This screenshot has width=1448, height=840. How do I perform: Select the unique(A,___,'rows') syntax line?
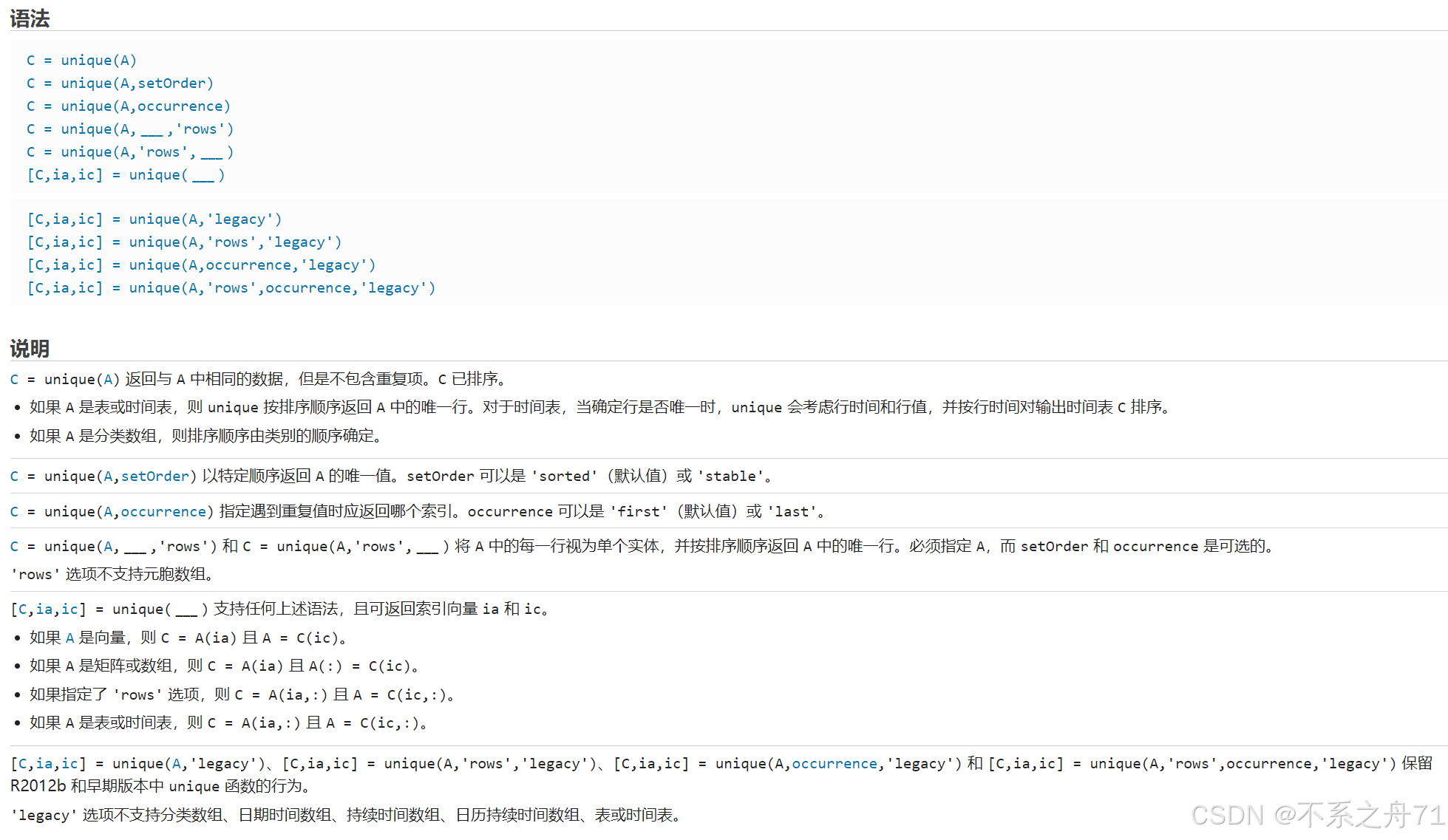[130, 129]
